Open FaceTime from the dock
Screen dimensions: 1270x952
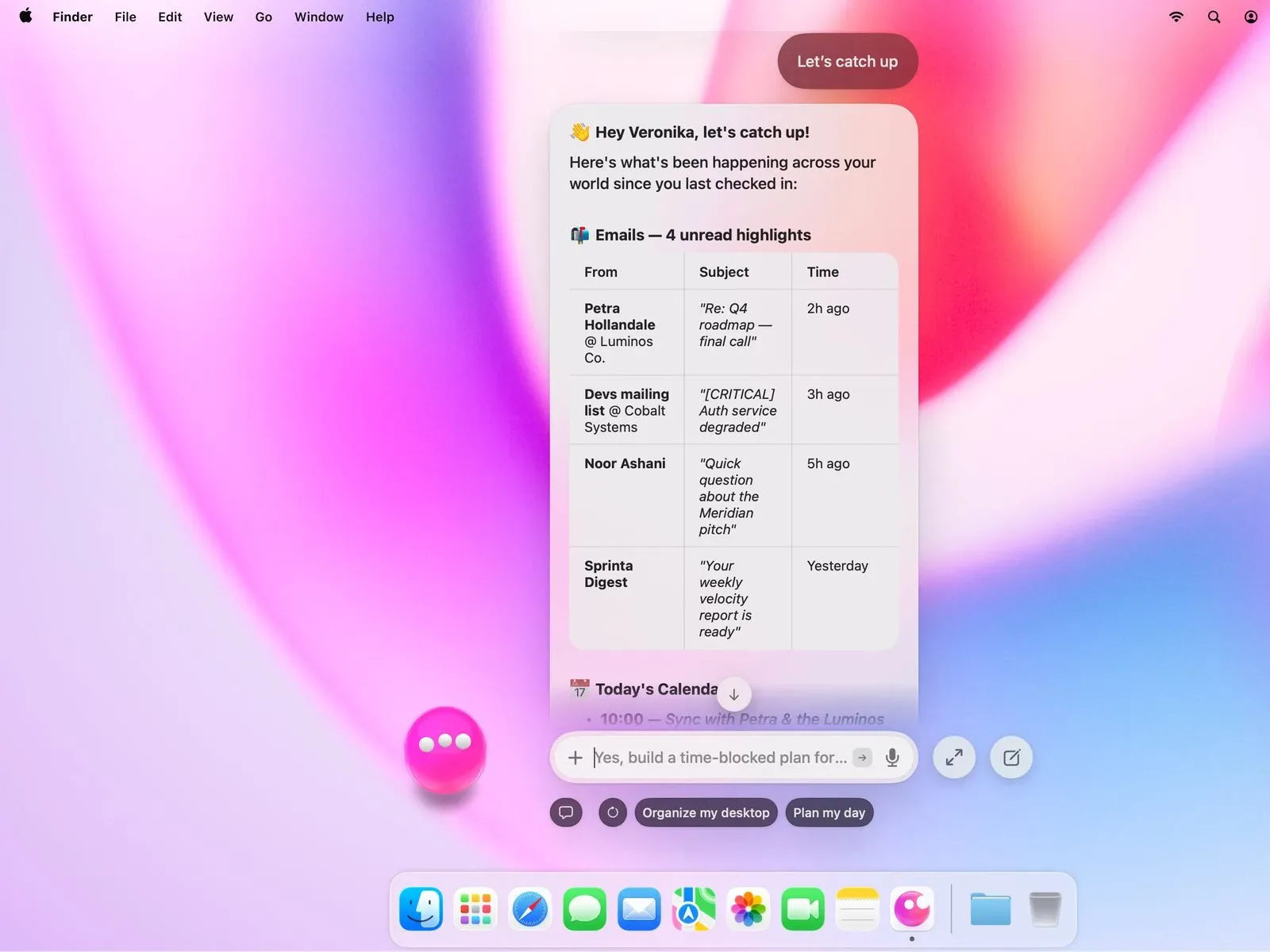(x=802, y=909)
